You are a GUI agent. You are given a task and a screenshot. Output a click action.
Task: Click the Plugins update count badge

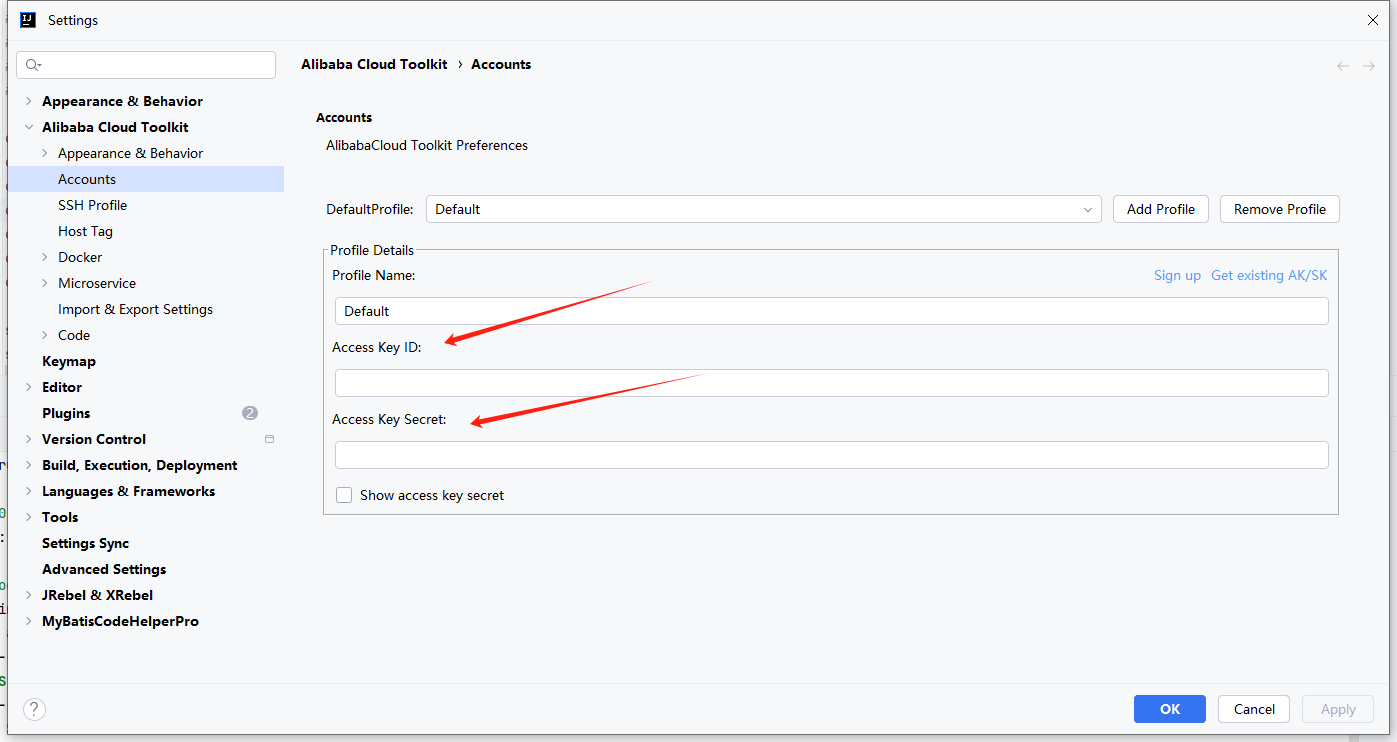point(250,413)
